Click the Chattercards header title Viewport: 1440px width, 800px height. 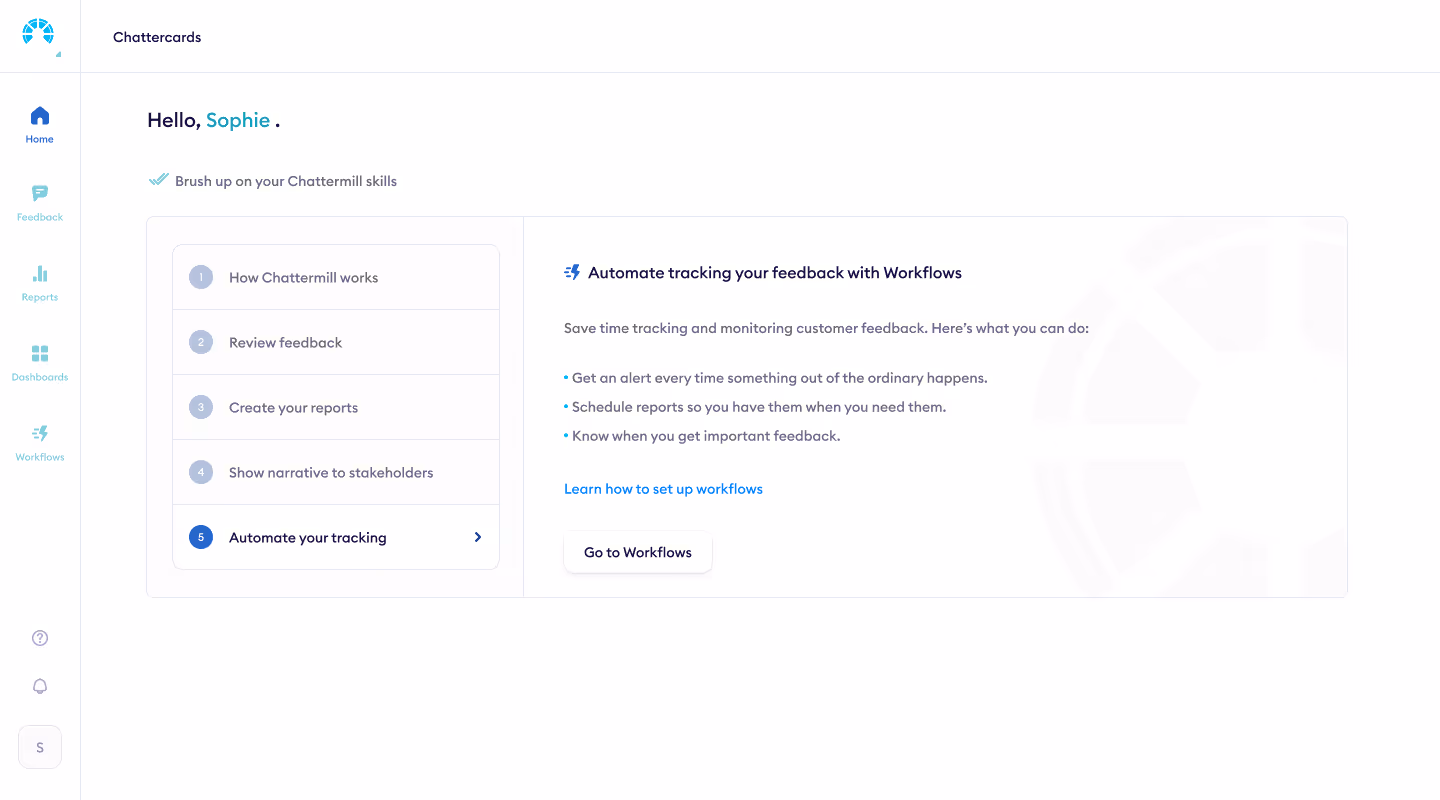tap(157, 37)
